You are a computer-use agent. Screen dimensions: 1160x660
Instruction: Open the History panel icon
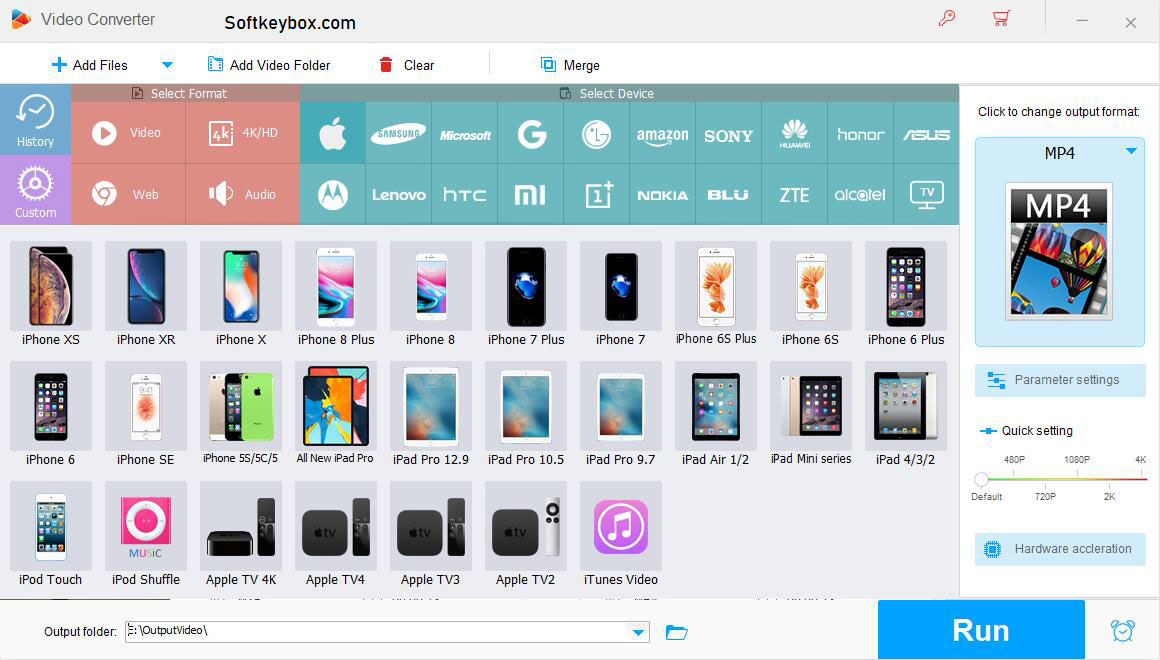coord(36,120)
